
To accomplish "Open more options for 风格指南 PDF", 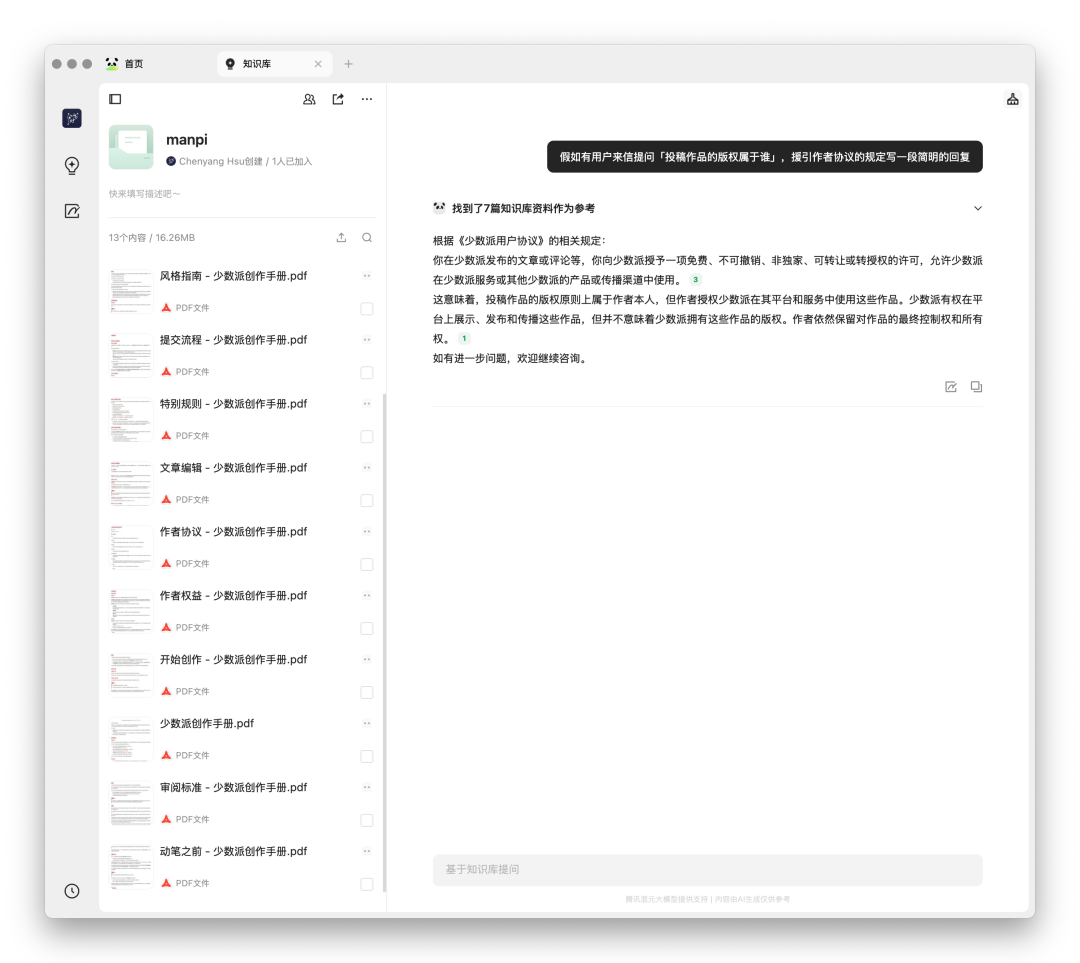I will click(367, 276).
